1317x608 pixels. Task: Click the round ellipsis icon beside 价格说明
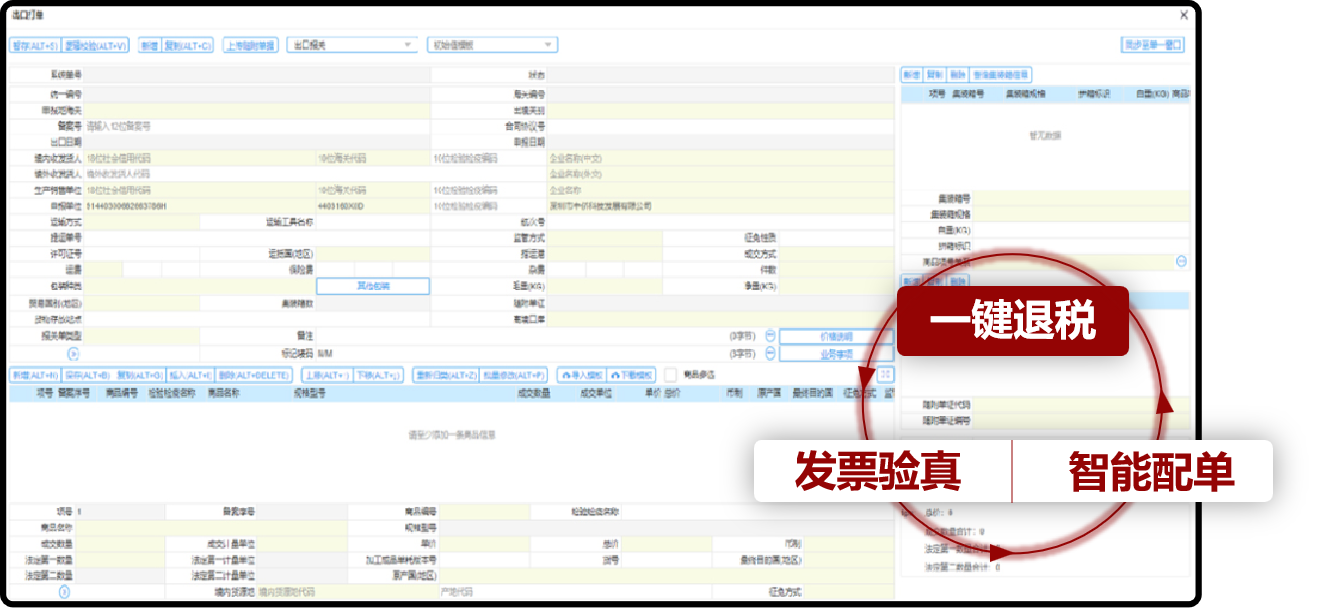pos(770,336)
